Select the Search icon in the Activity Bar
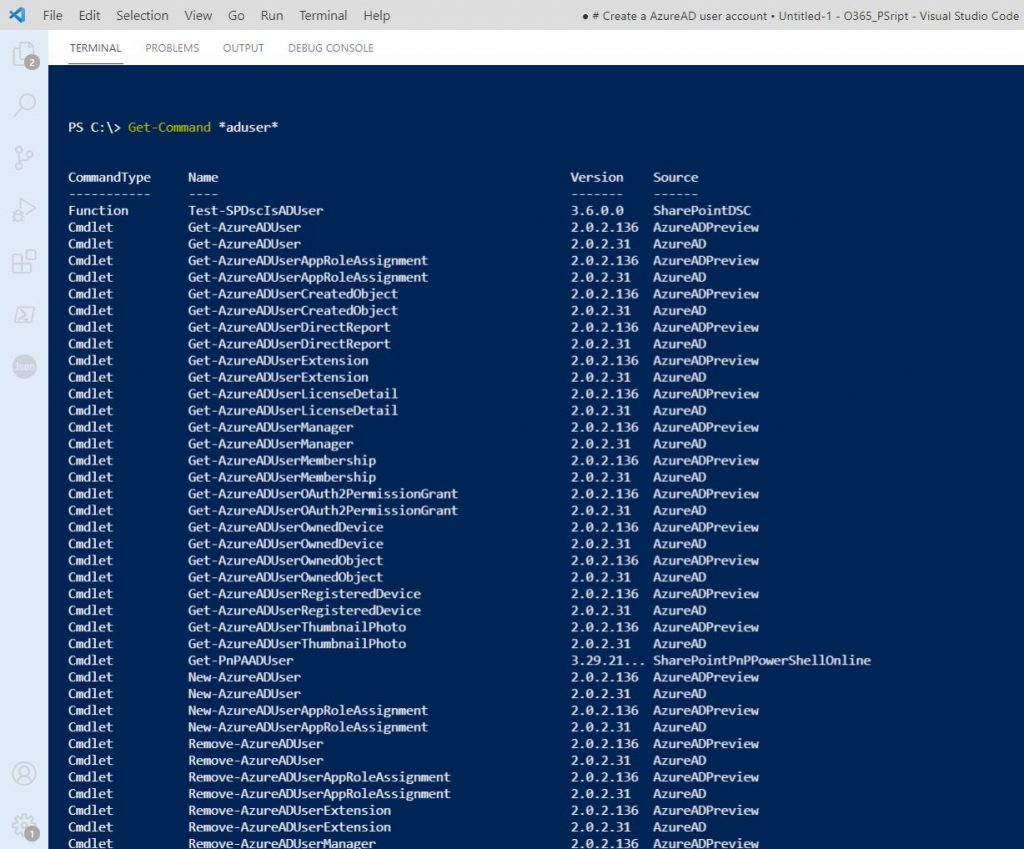The height and width of the screenshot is (849, 1024). click(24, 105)
